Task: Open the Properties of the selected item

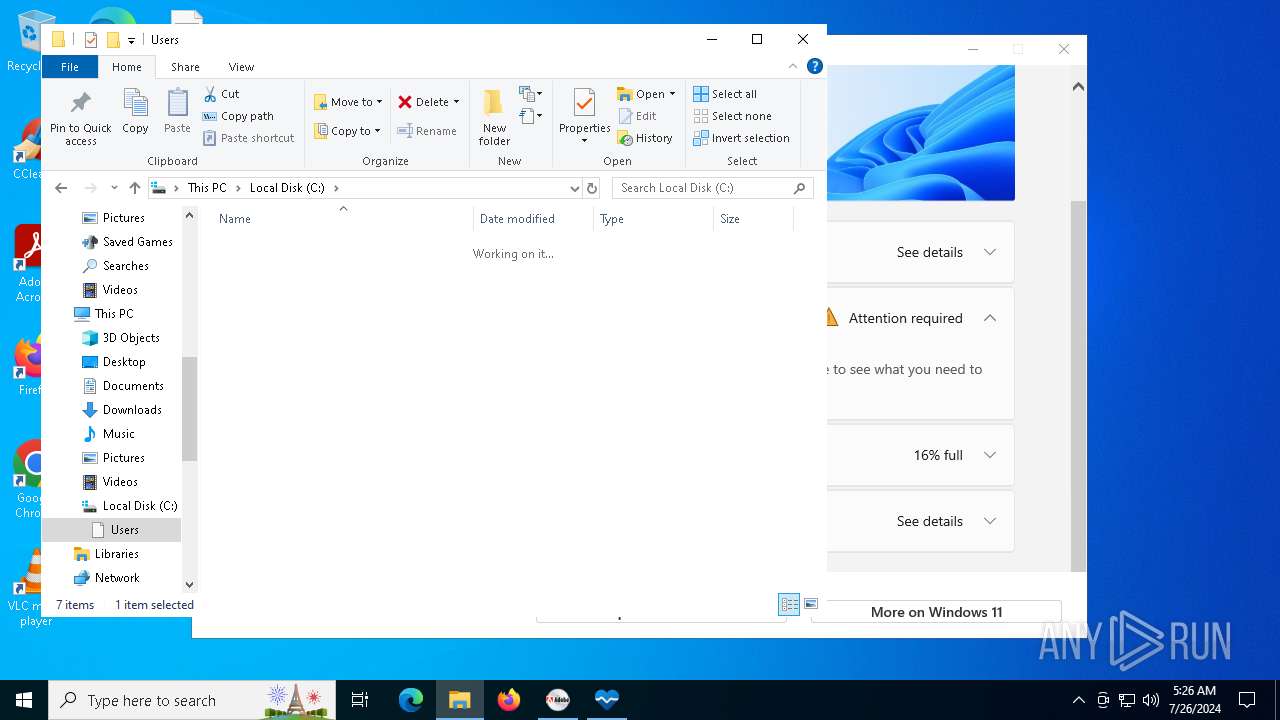Action: click(x=585, y=116)
